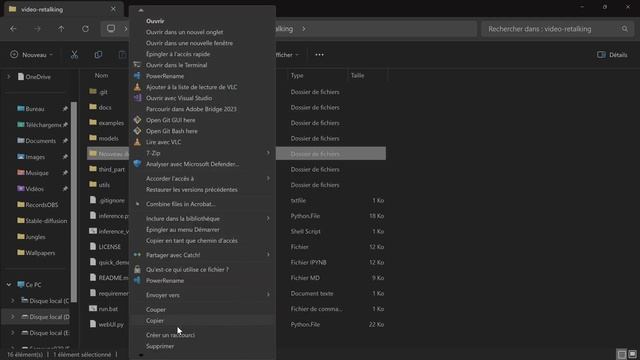Open the three-dots See more menu

click(319, 55)
